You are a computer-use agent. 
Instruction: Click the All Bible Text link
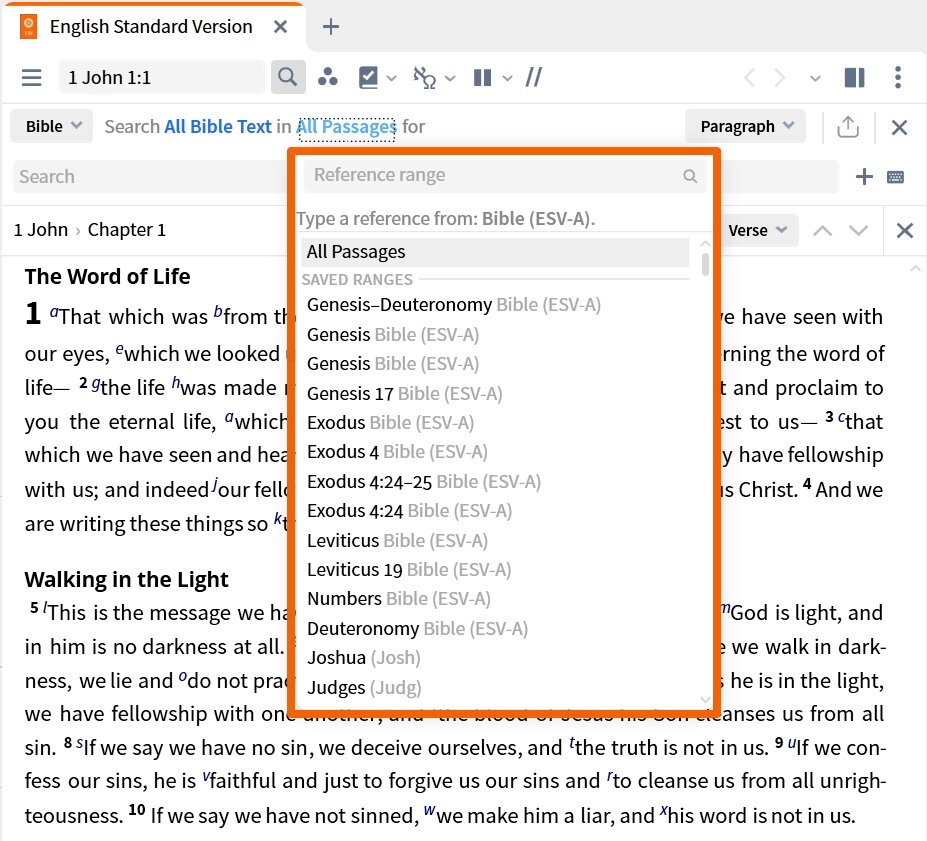tap(218, 126)
